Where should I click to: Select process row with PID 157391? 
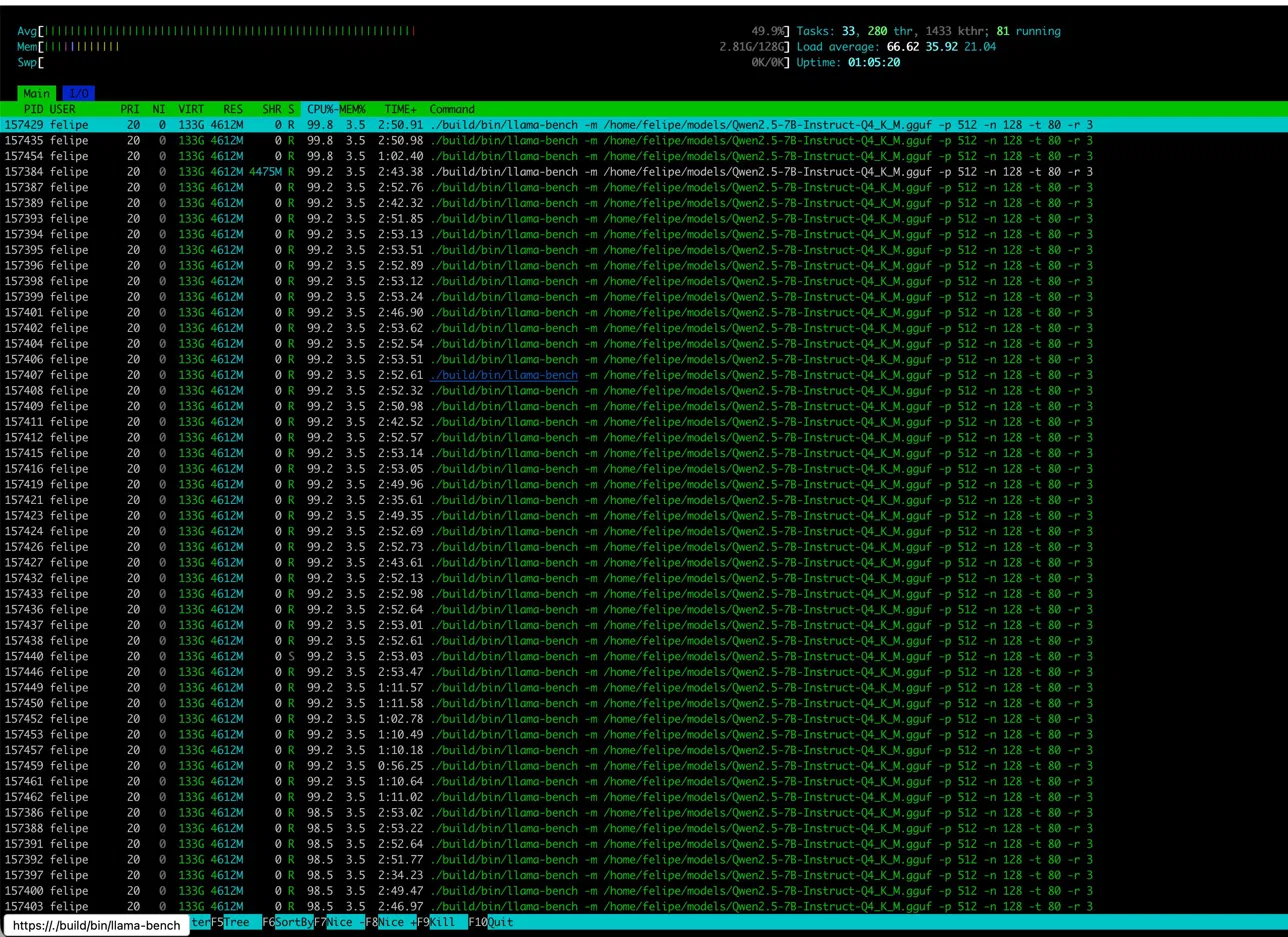click(x=644, y=844)
